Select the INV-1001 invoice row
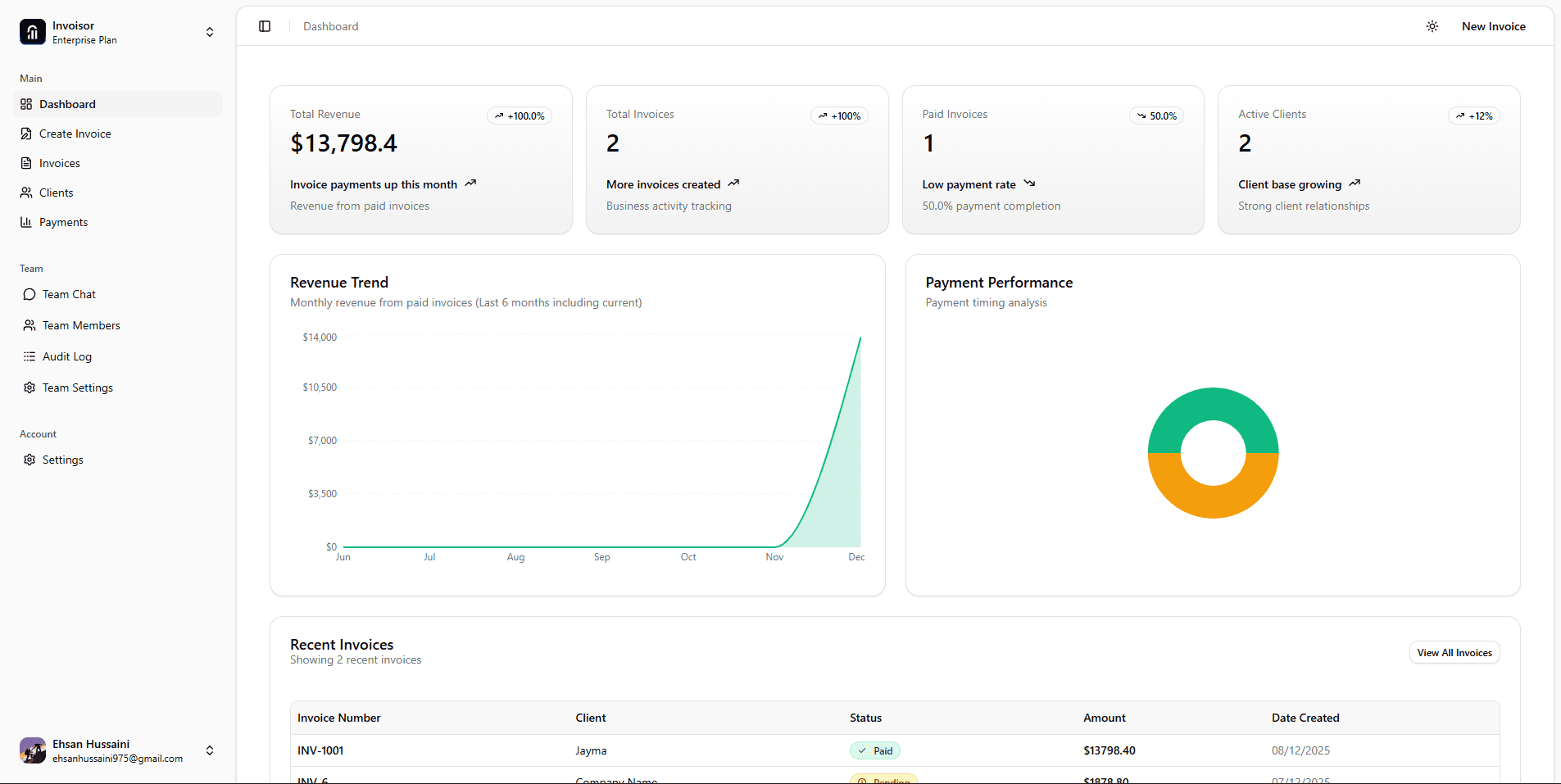Screen dimensions: 1561x784 [320, 750]
